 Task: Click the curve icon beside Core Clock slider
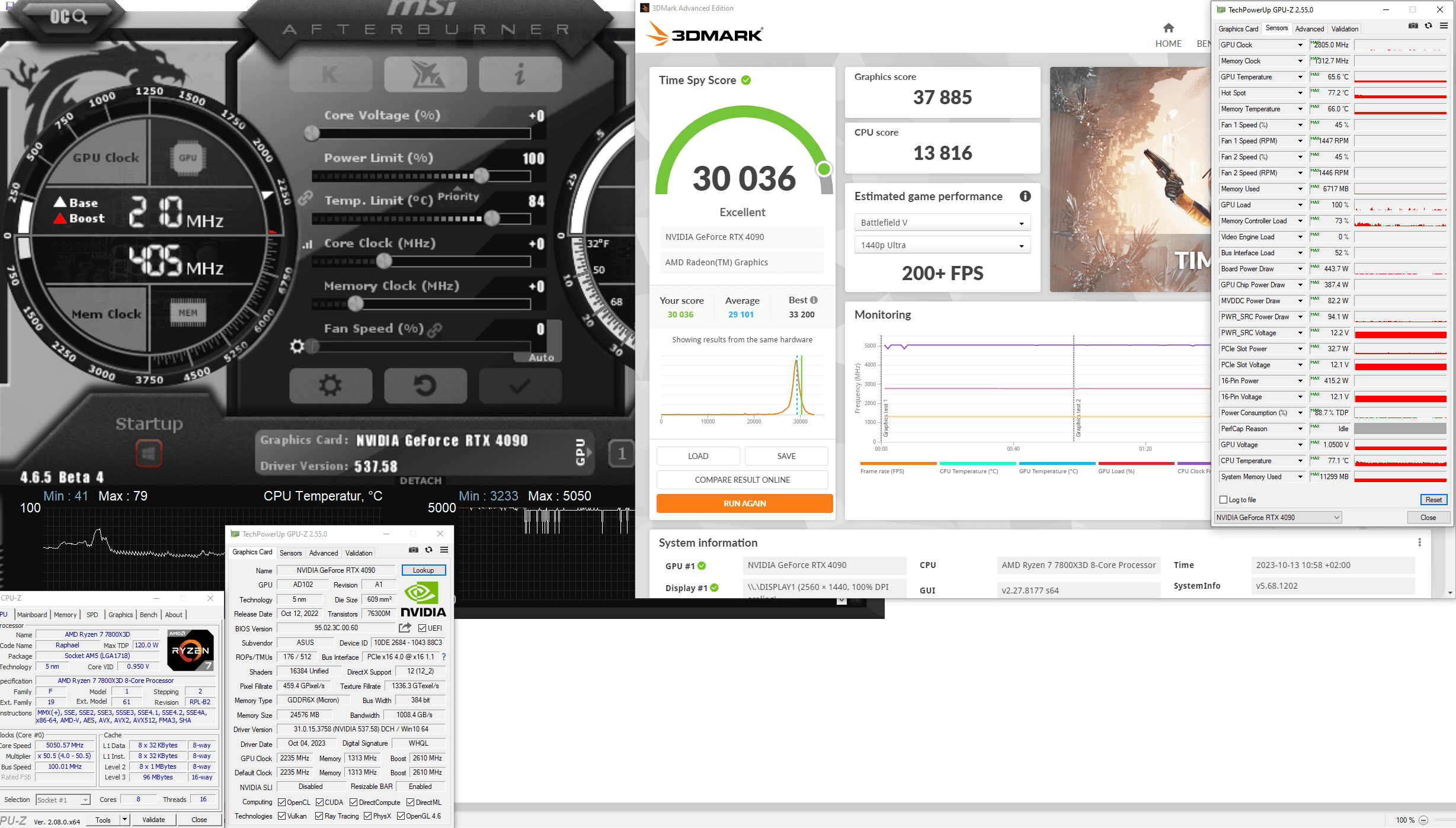click(307, 244)
